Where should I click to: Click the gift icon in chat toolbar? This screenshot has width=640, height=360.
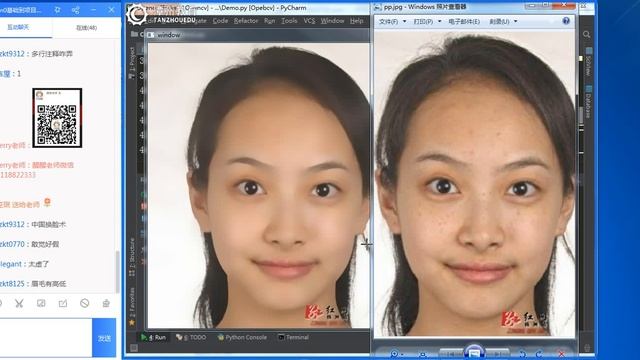click(x=106, y=303)
